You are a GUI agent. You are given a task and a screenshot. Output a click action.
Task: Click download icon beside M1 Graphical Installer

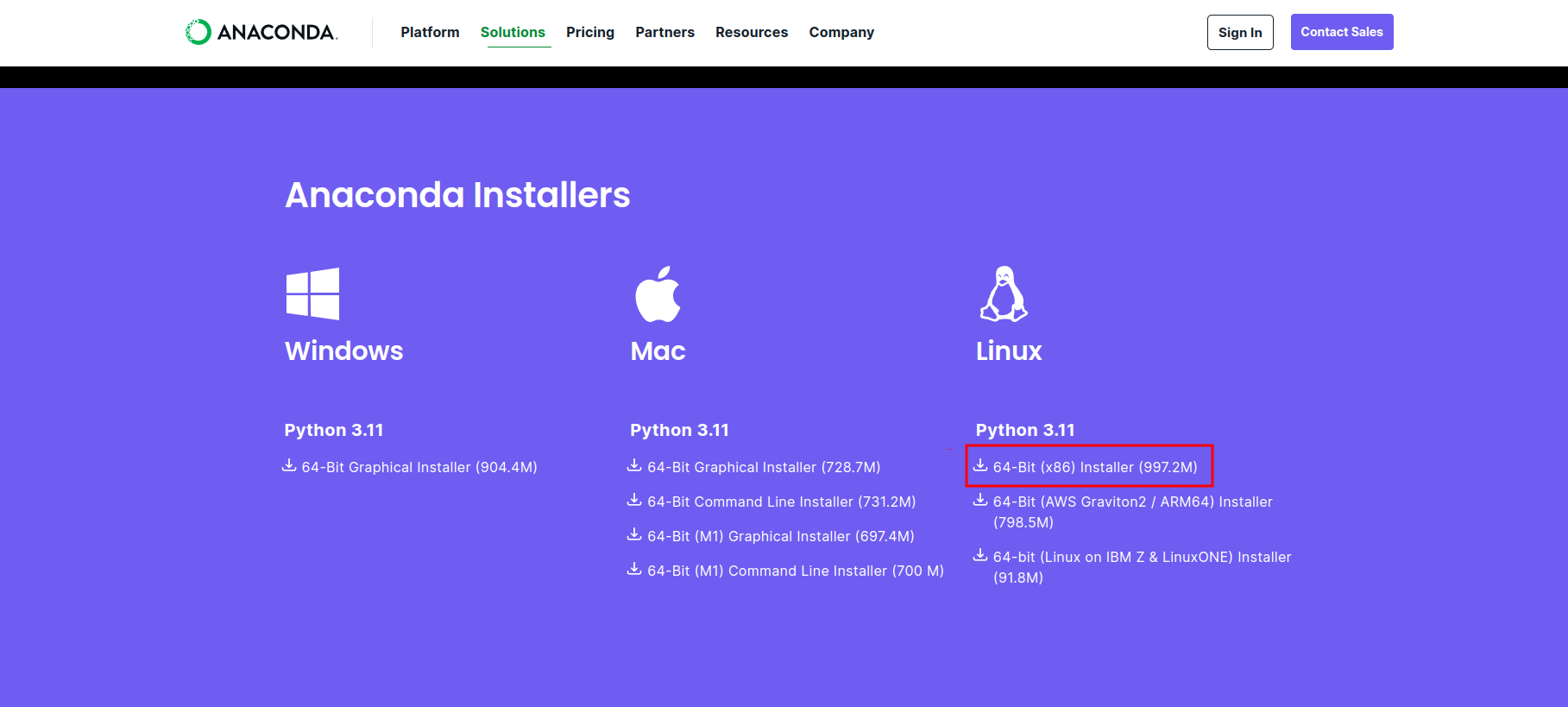click(x=634, y=535)
